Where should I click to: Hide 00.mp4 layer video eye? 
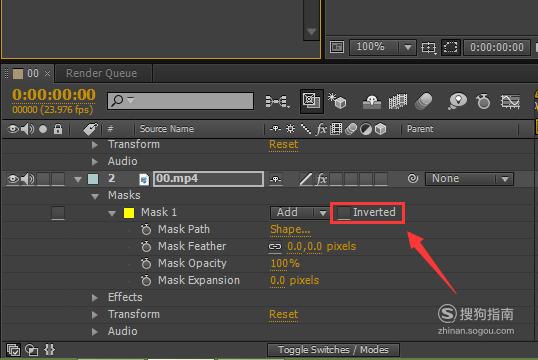point(13,179)
